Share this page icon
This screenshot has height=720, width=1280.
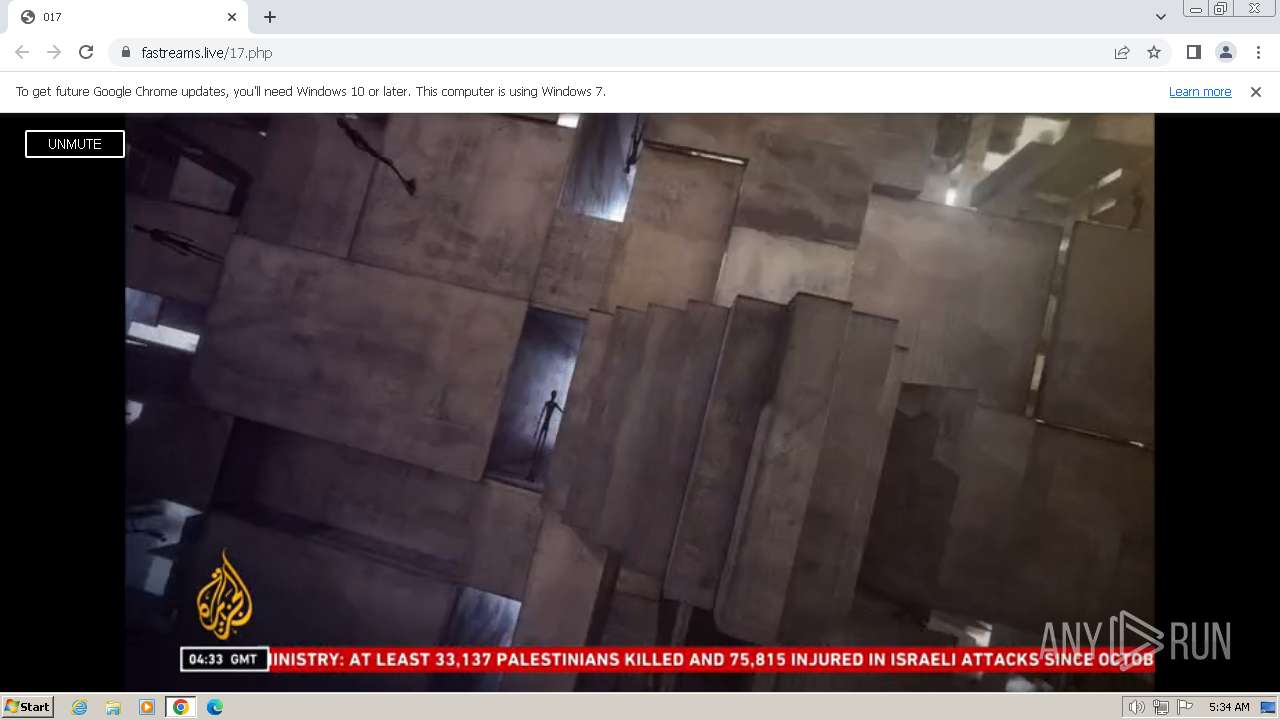pos(1122,52)
